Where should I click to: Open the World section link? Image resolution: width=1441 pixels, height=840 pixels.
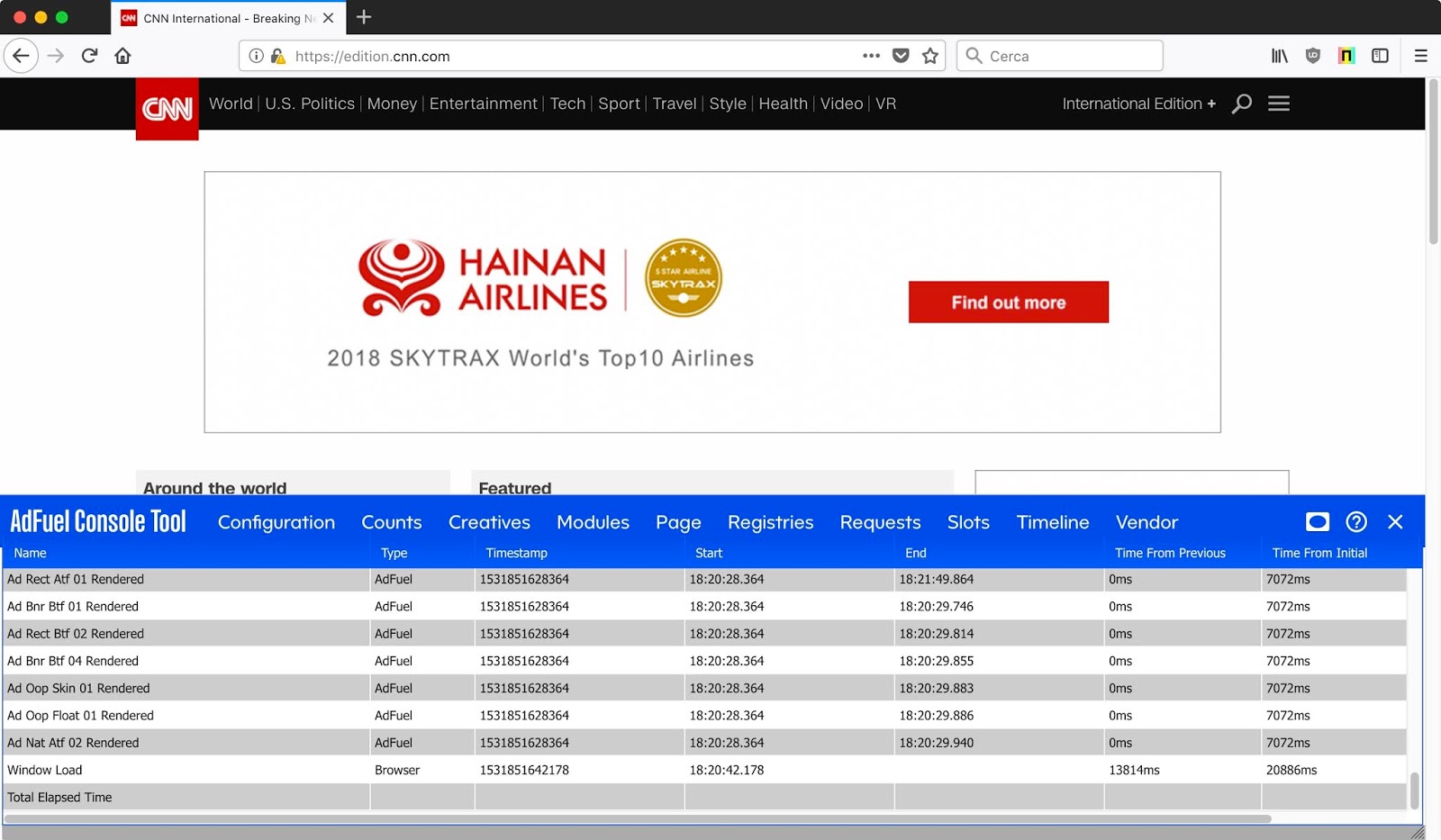click(231, 104)
